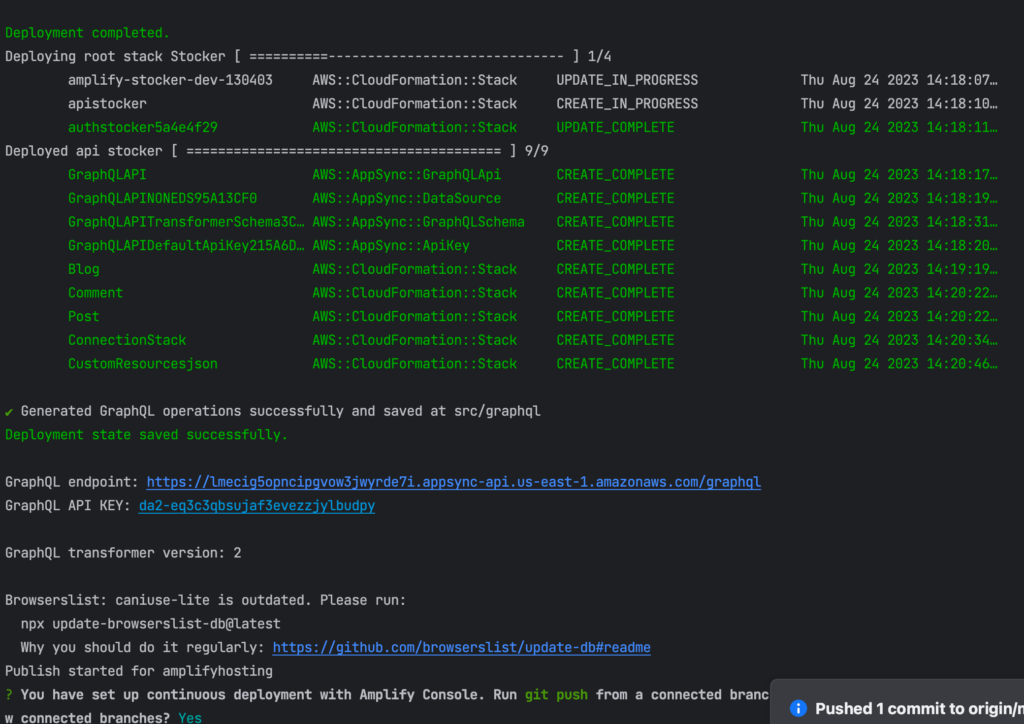Click the npx update-browserslist-db@latest command

[x=150, y=624]
